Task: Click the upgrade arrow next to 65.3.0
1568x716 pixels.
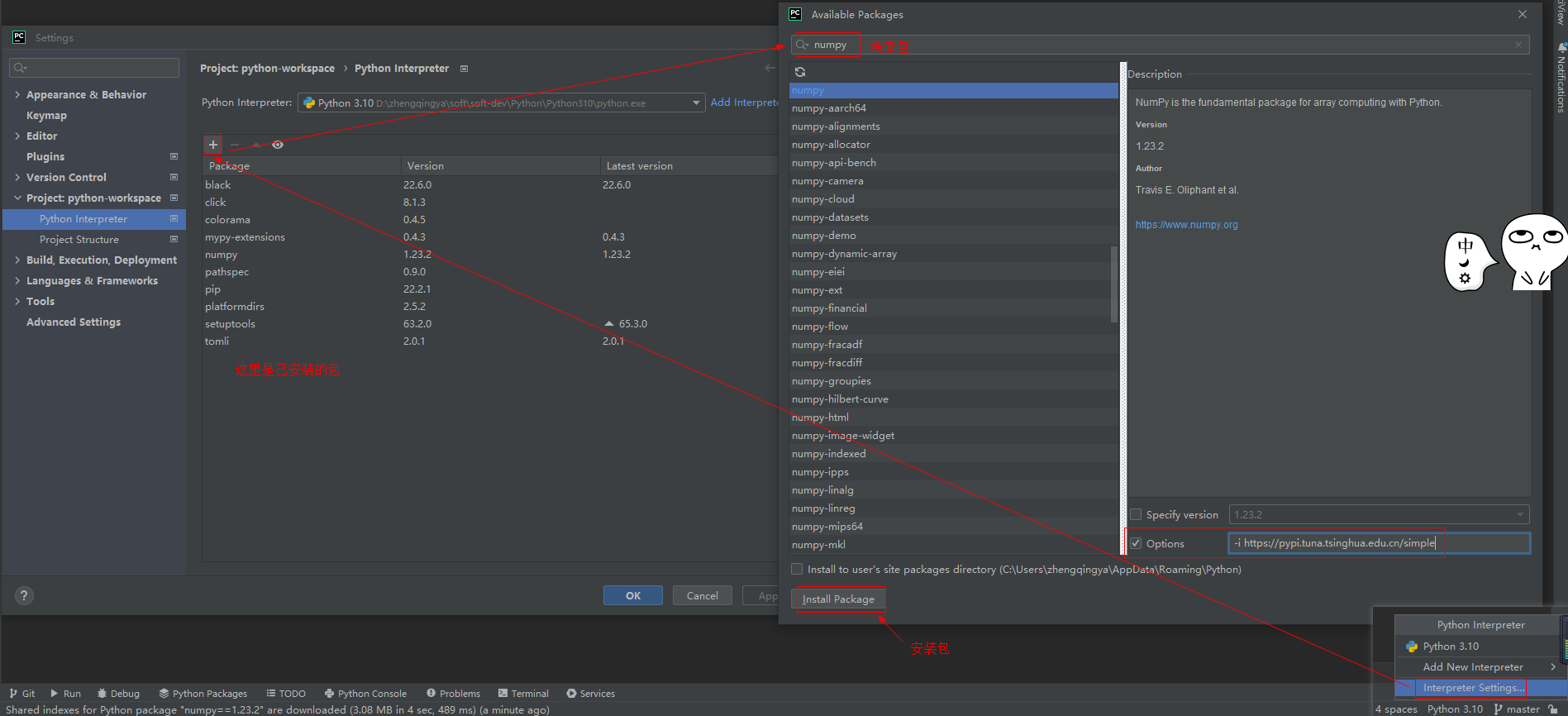Action: click(x=609, y=323)
